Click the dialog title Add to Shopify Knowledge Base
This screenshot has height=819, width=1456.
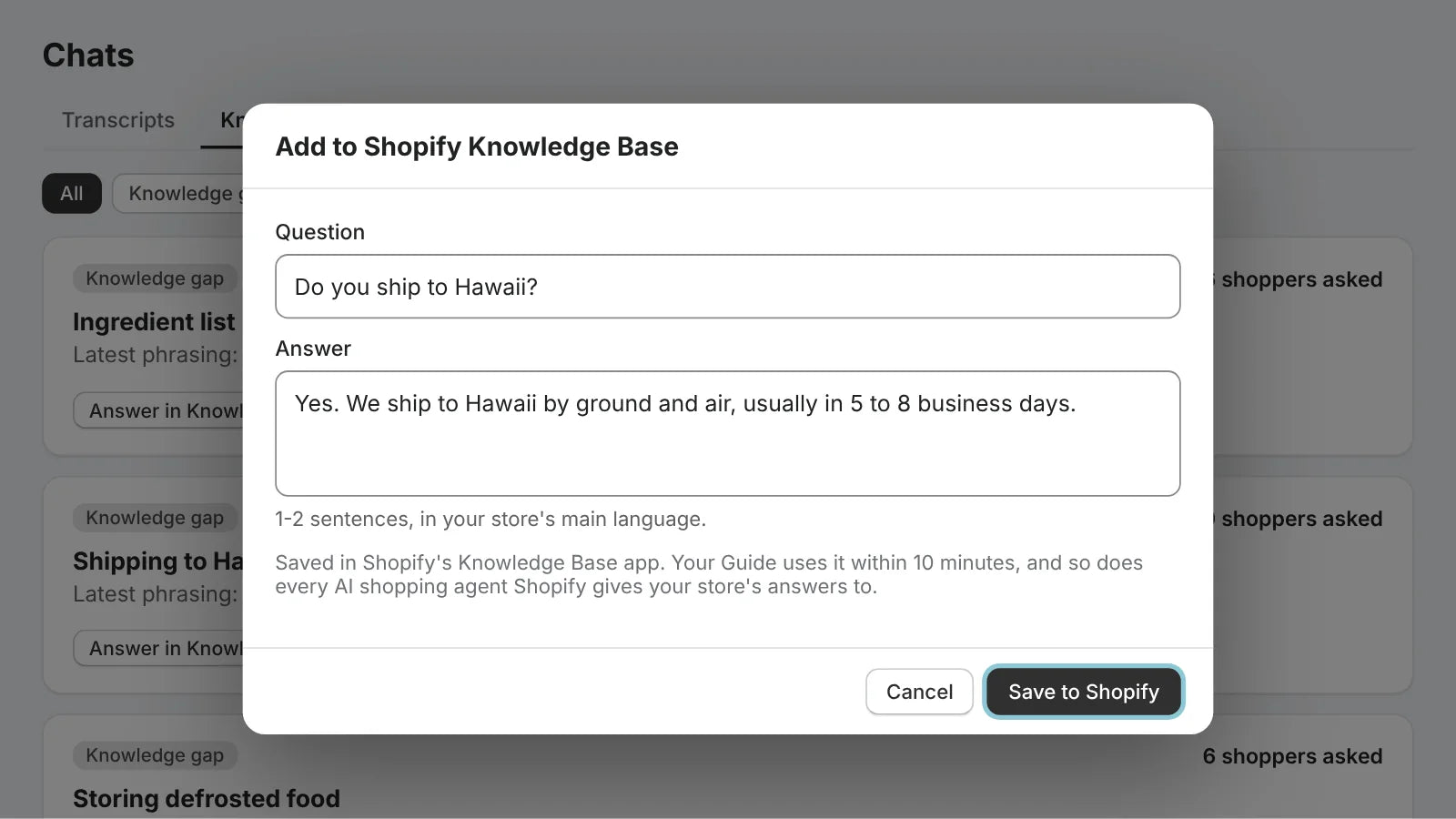click(477, 147)
